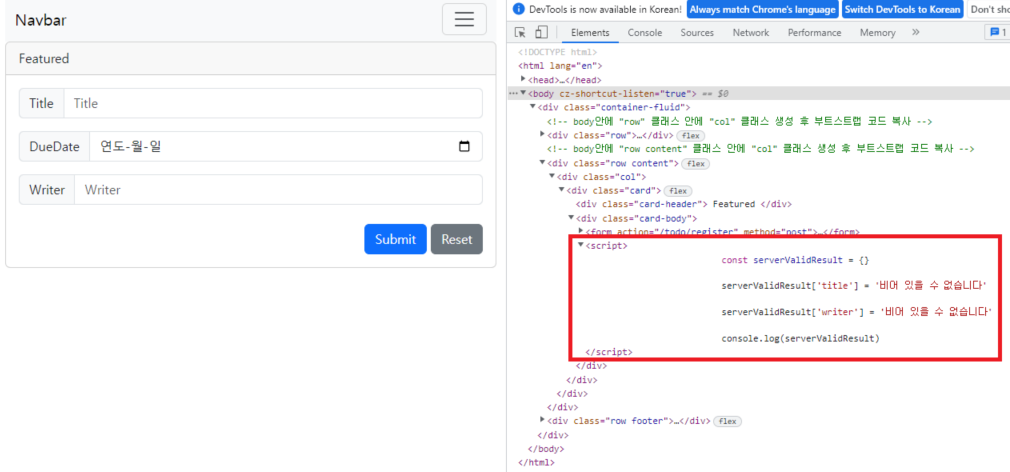1010x472 pixels.
Task: Click the flex badge next to card div
Action: click(677, 191)
